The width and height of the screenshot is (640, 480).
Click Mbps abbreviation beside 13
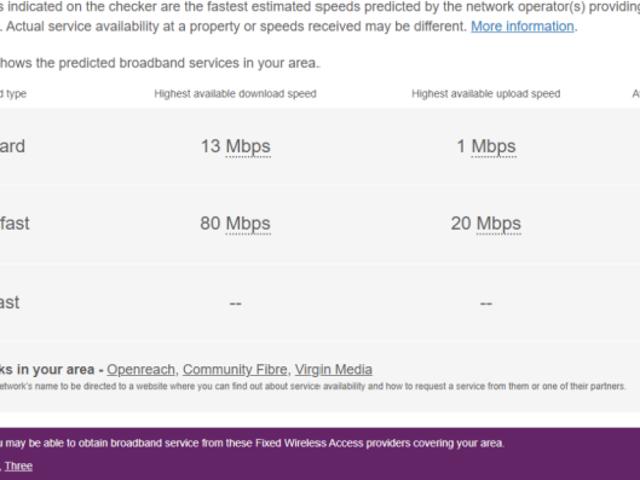point(248,147)
